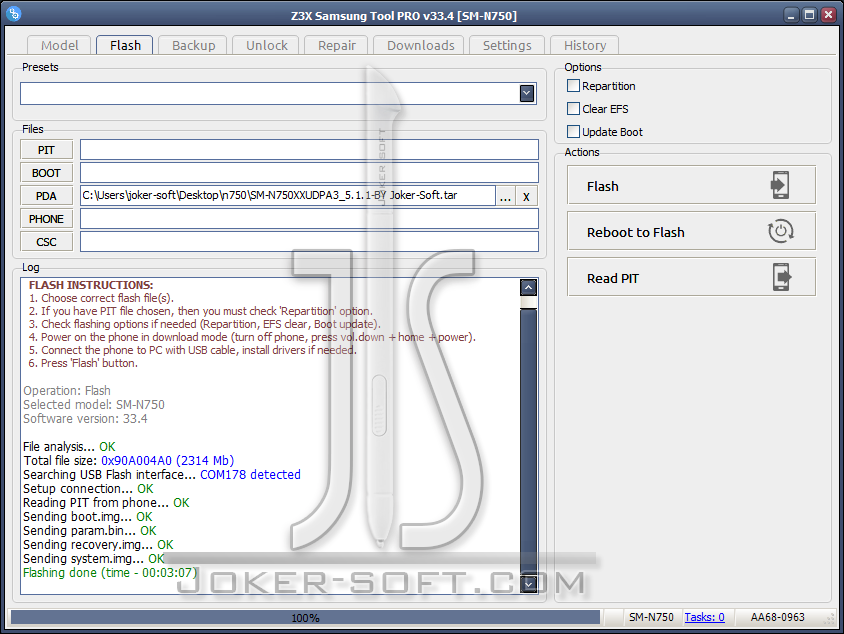844x634 pixels.
Task: Click the log scrollbar down arrow
Action: point(529,584)
